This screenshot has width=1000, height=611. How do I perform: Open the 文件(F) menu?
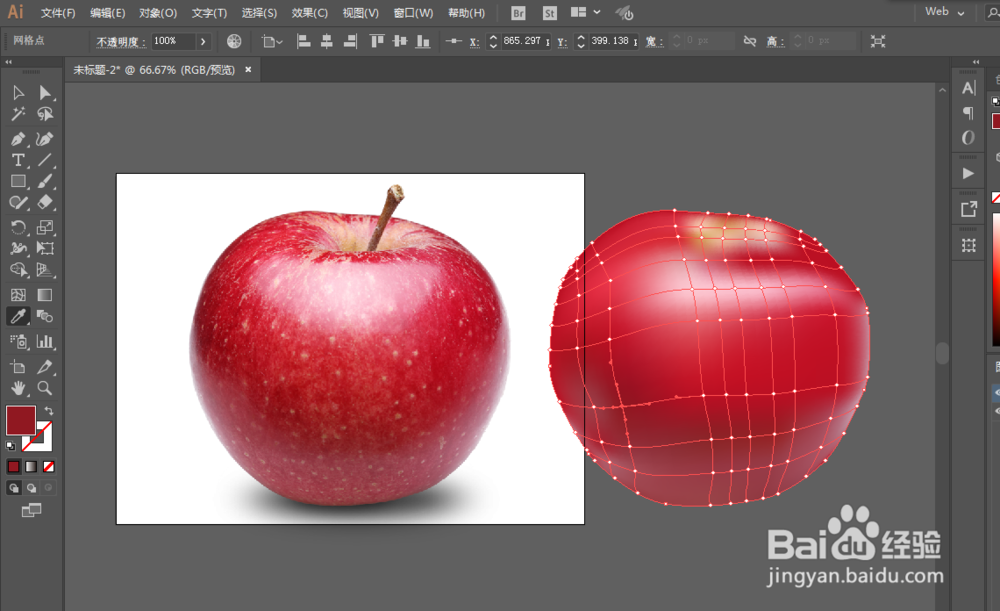click(x=57, y=13)
